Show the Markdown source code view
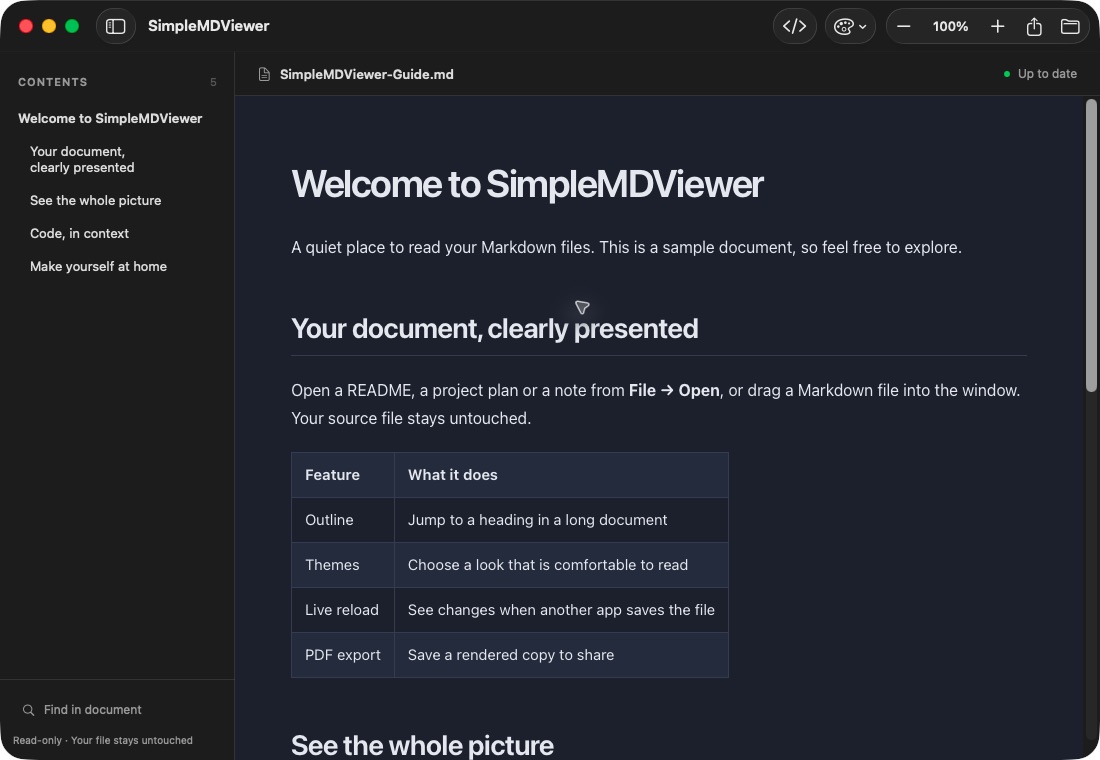Viewport: 1100px width, 760px height. (x=794, y=27)
